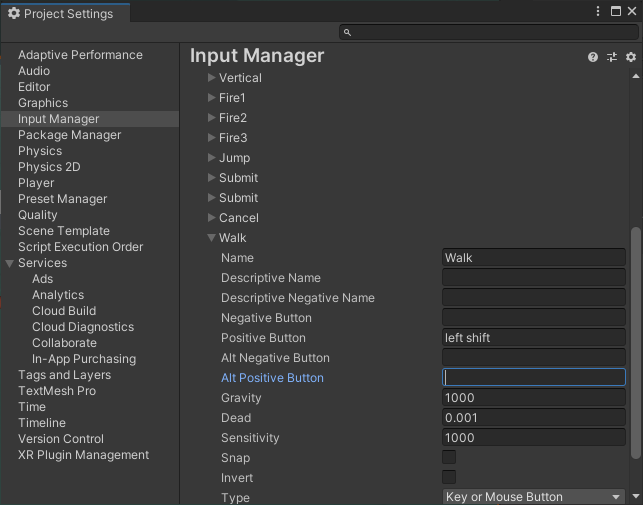
Task: Open Package Manager settings
Action: [70, 135]
